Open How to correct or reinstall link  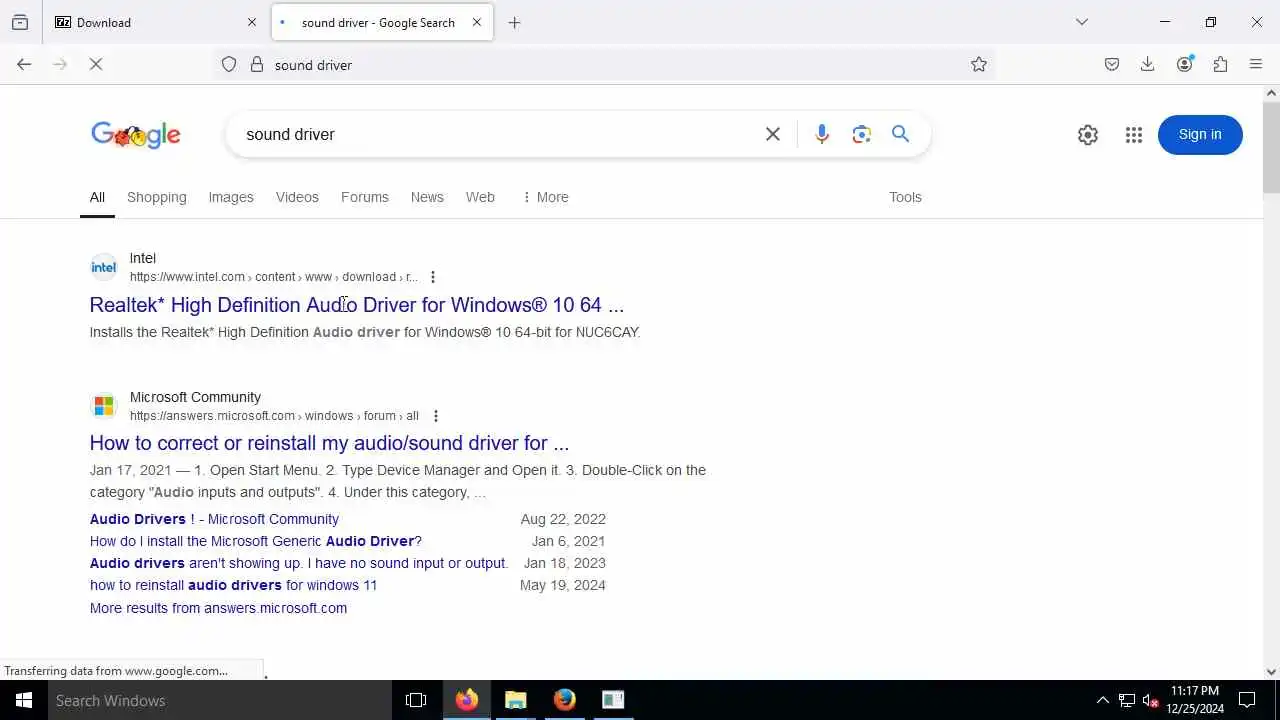click(329, 443)
